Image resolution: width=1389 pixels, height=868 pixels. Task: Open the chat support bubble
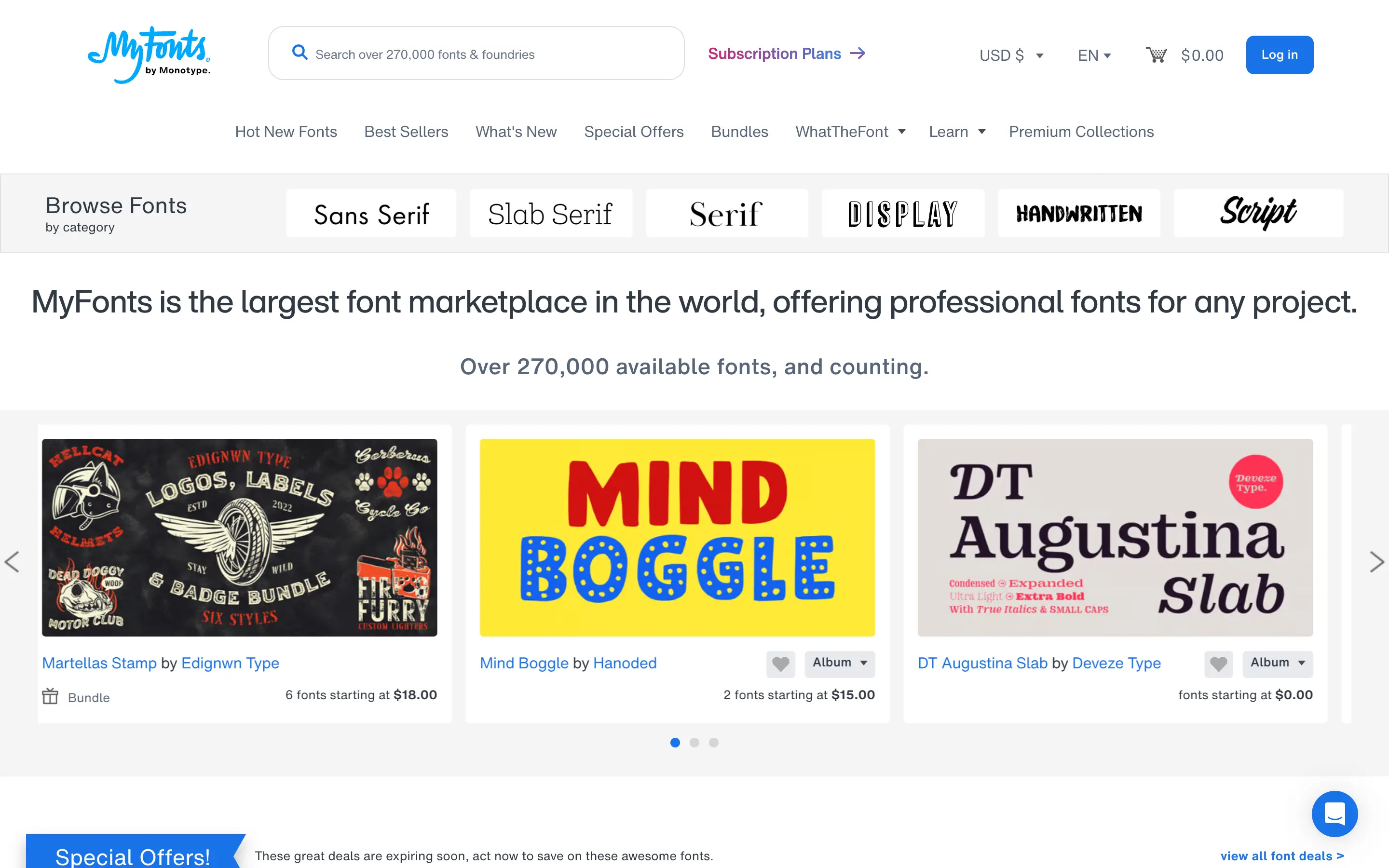(1335, 814)
